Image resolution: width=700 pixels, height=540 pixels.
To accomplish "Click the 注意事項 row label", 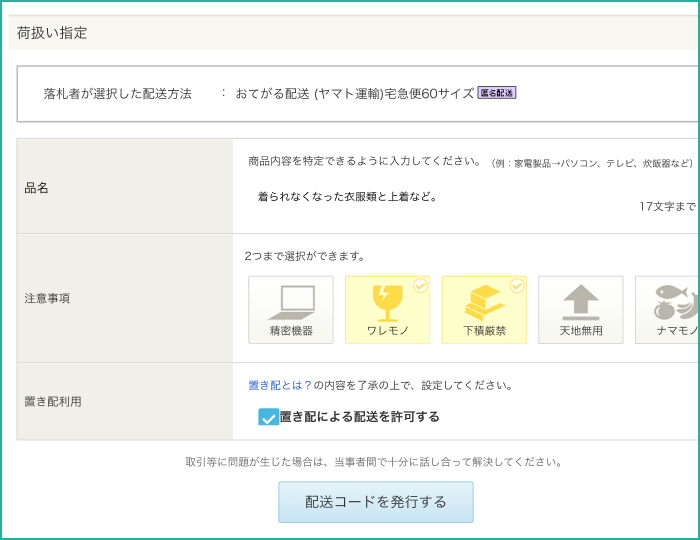I will (x=47, y=298).
